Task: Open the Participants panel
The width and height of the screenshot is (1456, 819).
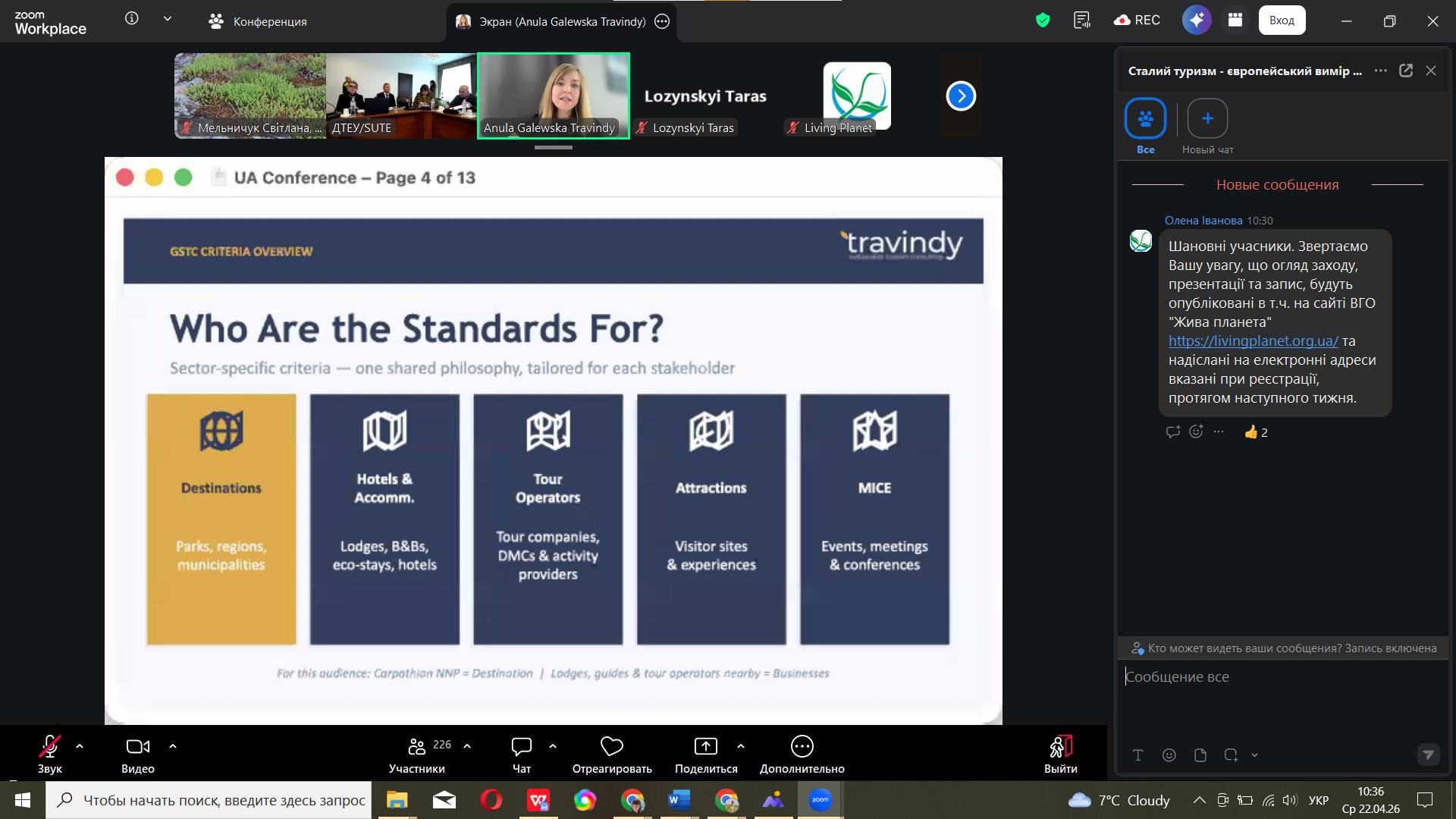Action: point(417,747)
